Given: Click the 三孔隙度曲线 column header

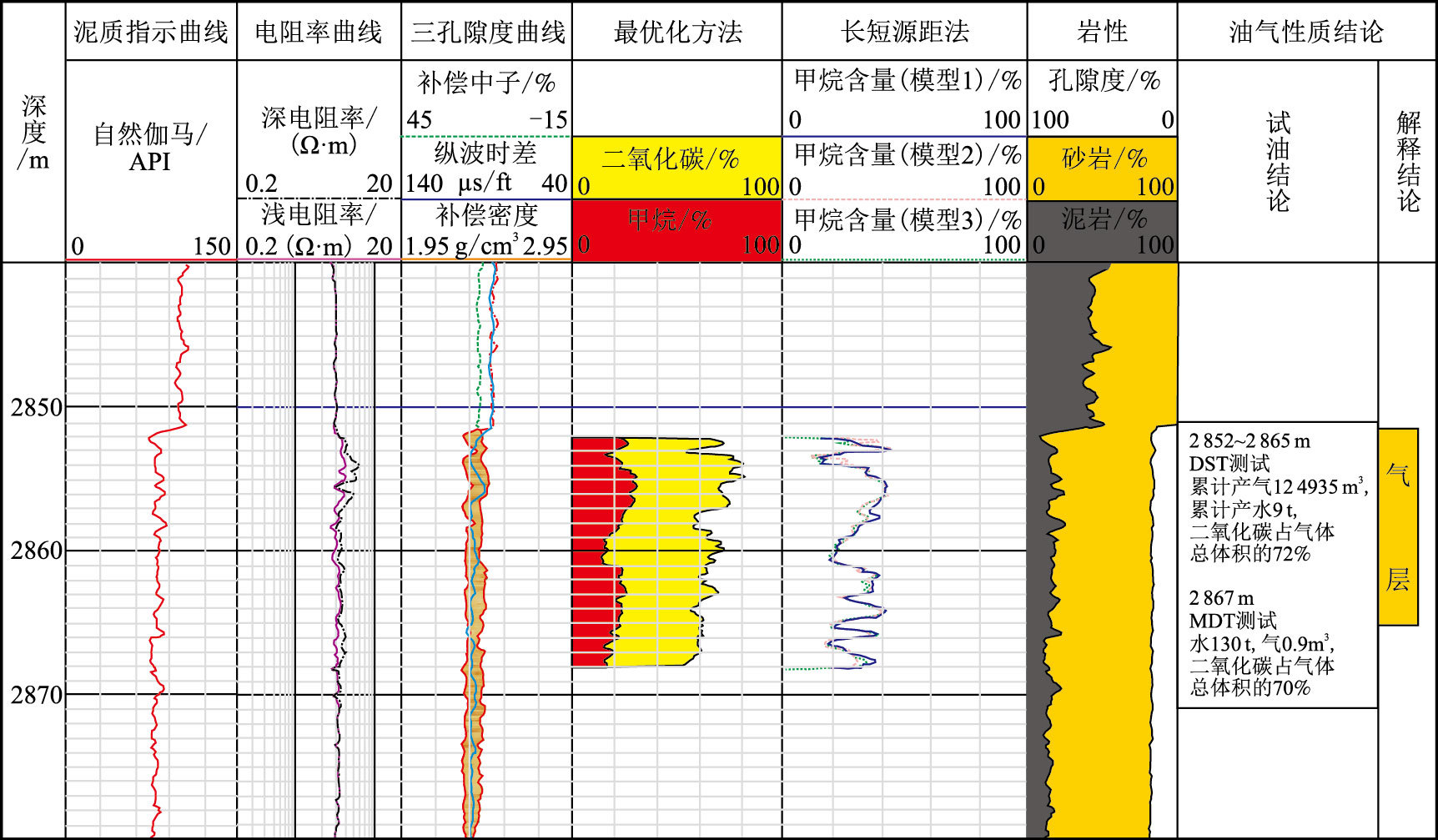Looking at the screenshot, I should click(x=487, y=32).
